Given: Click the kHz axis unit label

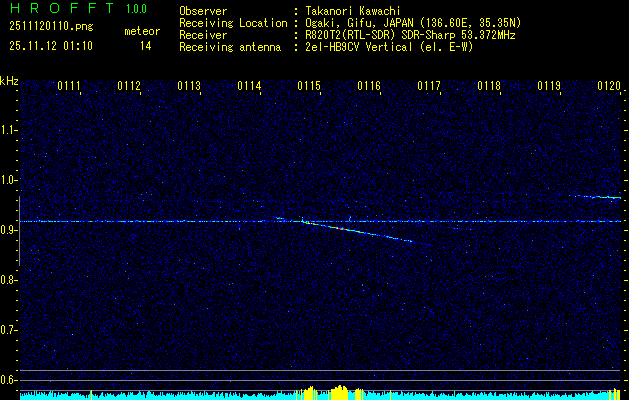Looking at the screenshot, I should coord(9,80).
